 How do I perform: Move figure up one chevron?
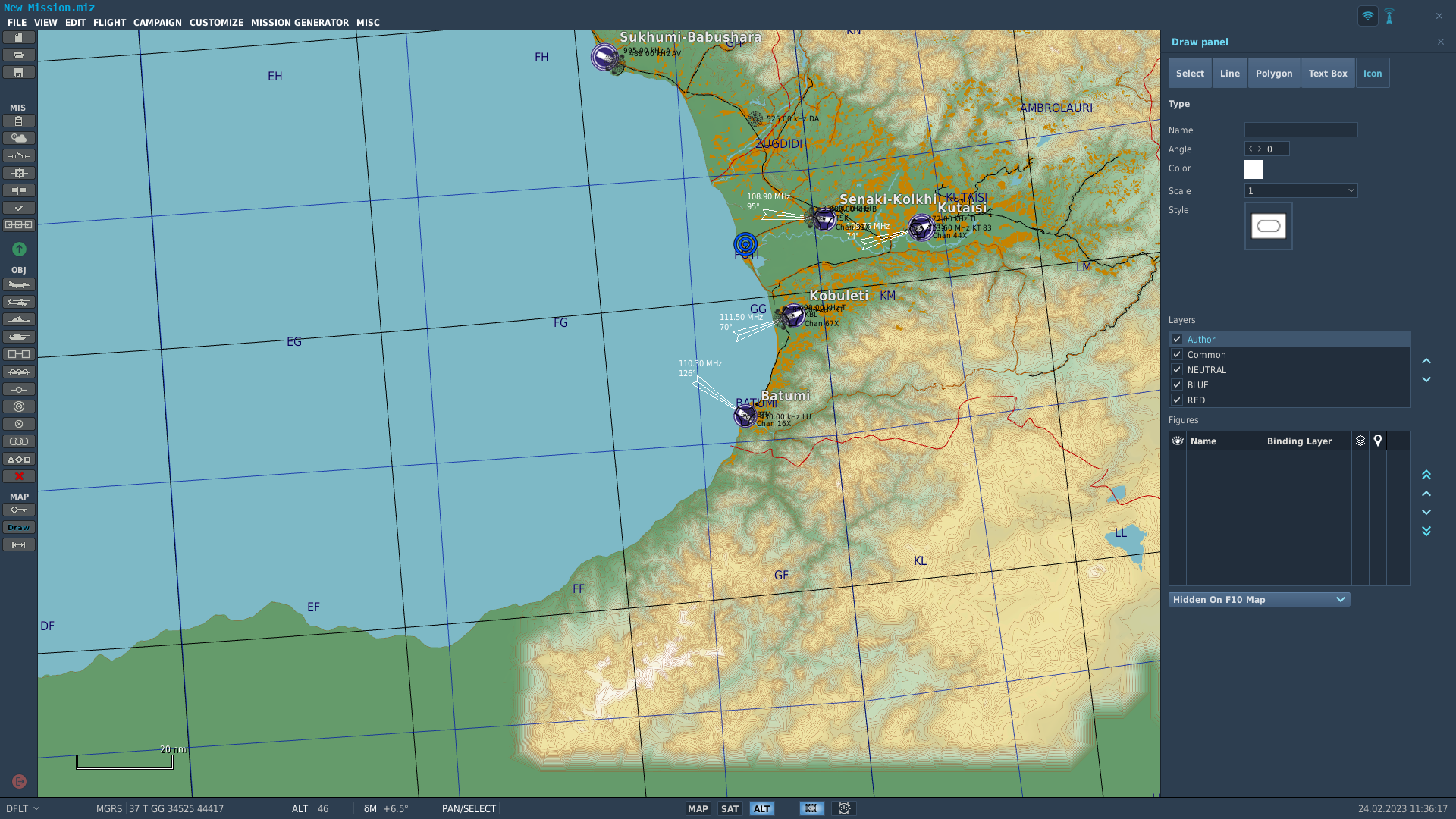[x=1426, y=494]
